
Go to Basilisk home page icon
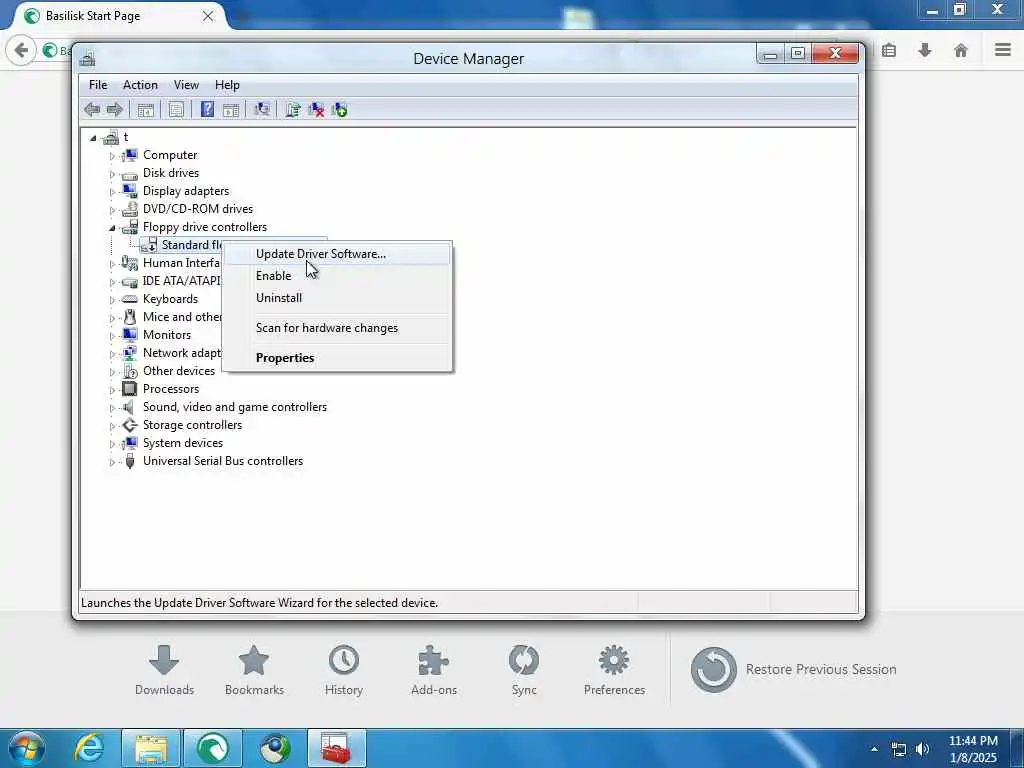click(x=961, y=50)
